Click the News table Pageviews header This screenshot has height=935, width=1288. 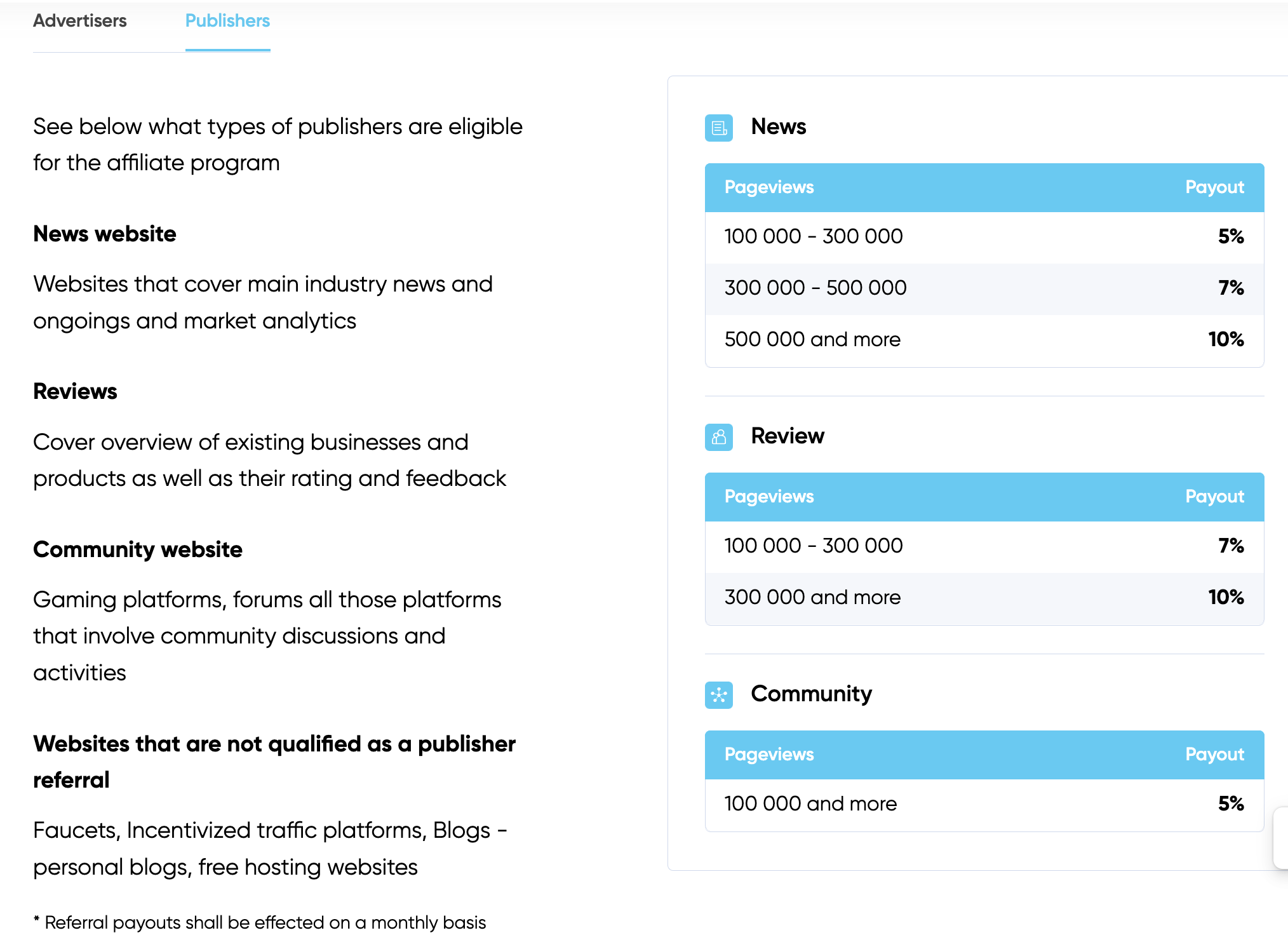(768, 187)
